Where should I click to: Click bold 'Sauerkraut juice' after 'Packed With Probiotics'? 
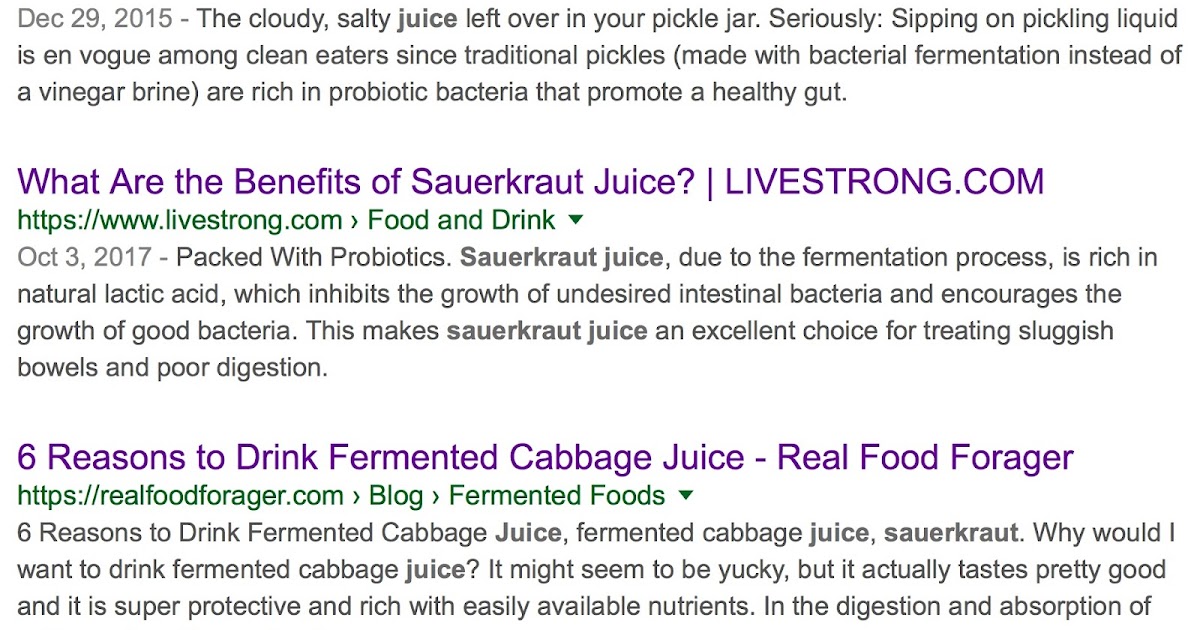point(561,258)
